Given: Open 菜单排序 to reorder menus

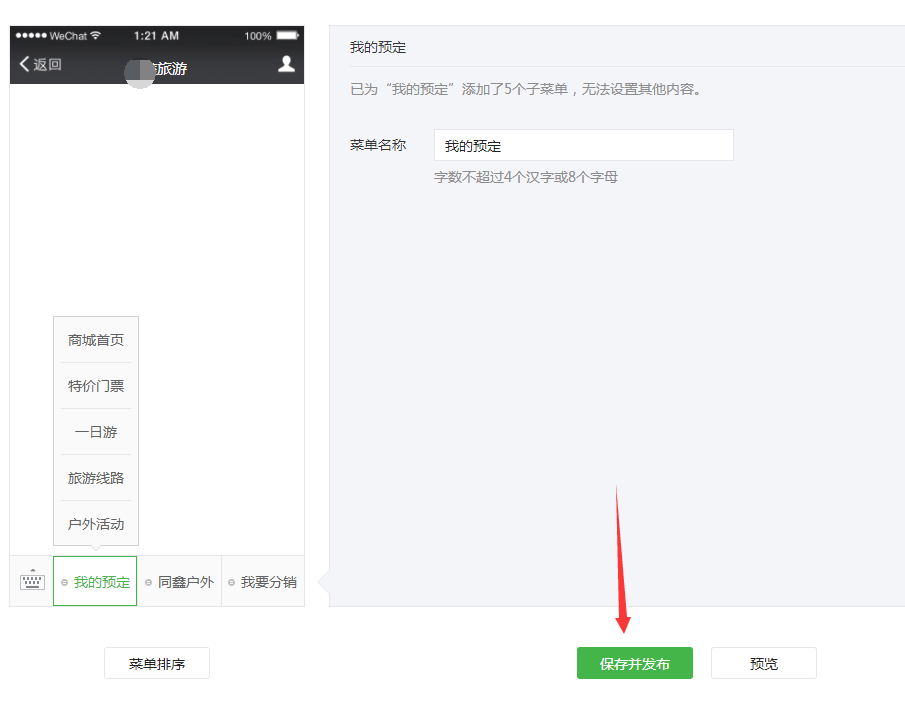Looking at the screenshot, I should click(157, 663).
